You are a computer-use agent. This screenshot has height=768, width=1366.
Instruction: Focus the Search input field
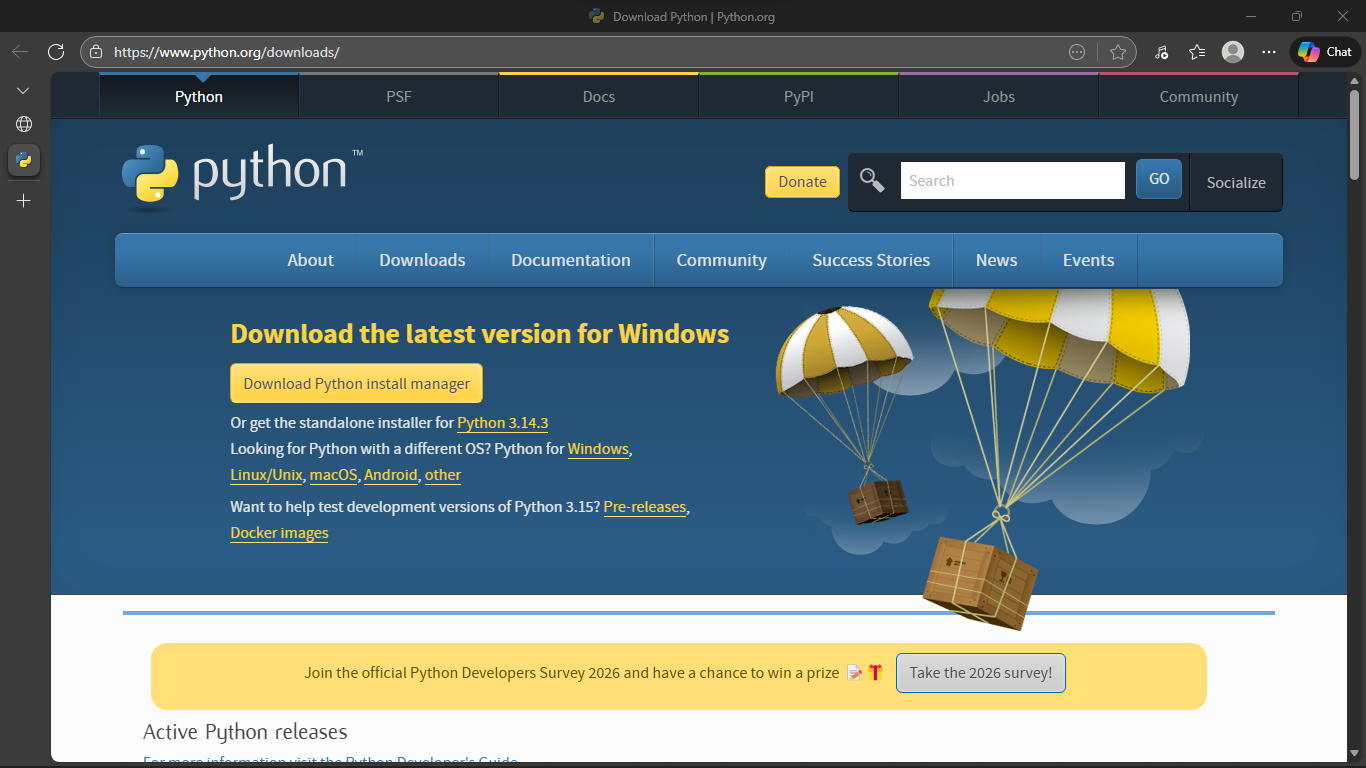click(x=1013, y=181)
